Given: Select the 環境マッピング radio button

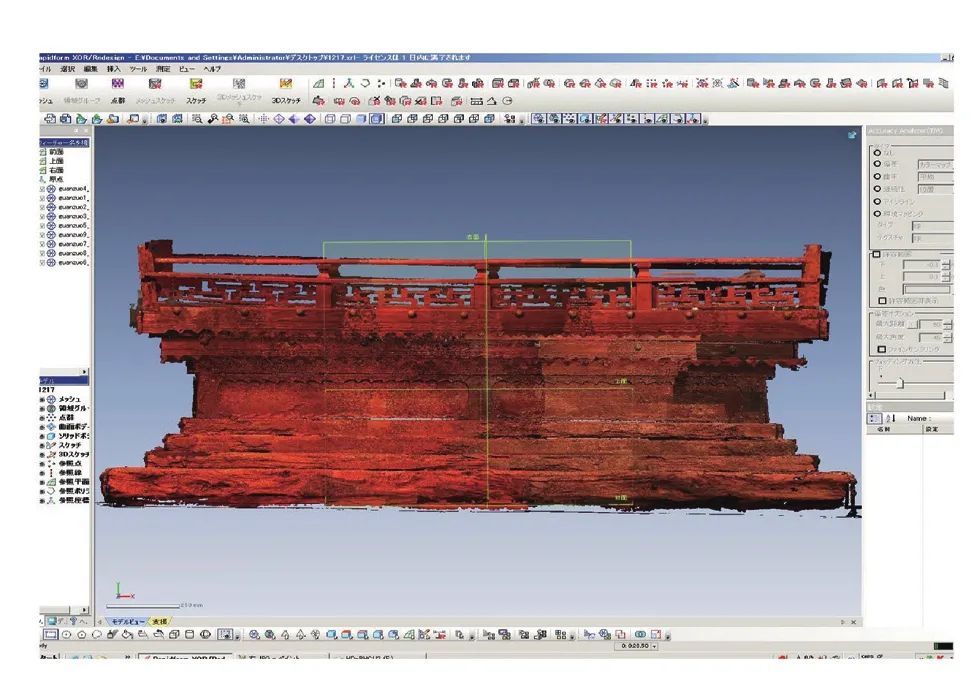Looking at the screenshot, I should point(877,213).
